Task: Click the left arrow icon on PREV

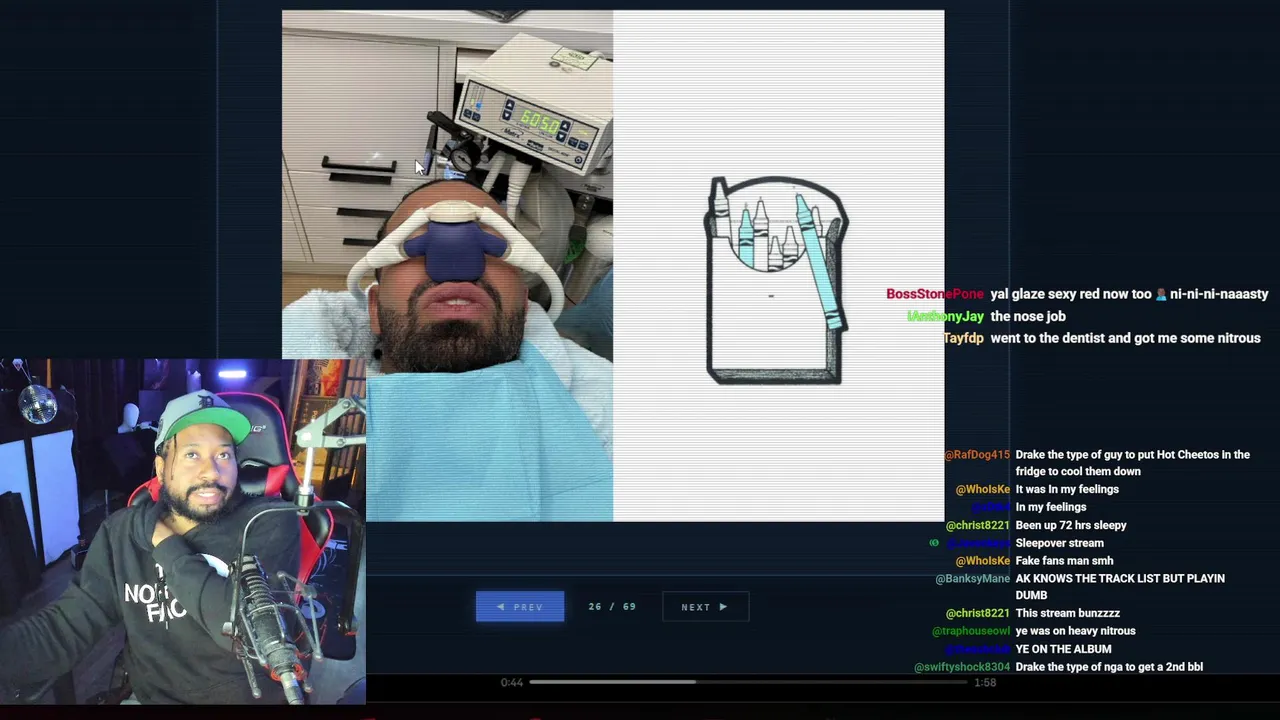Action: pyautogui.click(x=503, y=607)
